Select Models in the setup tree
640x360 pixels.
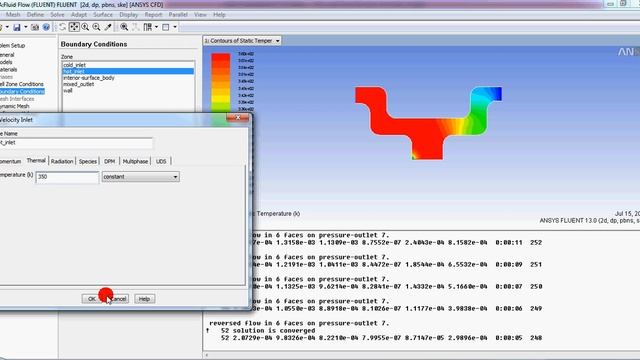tap(6, 62)
